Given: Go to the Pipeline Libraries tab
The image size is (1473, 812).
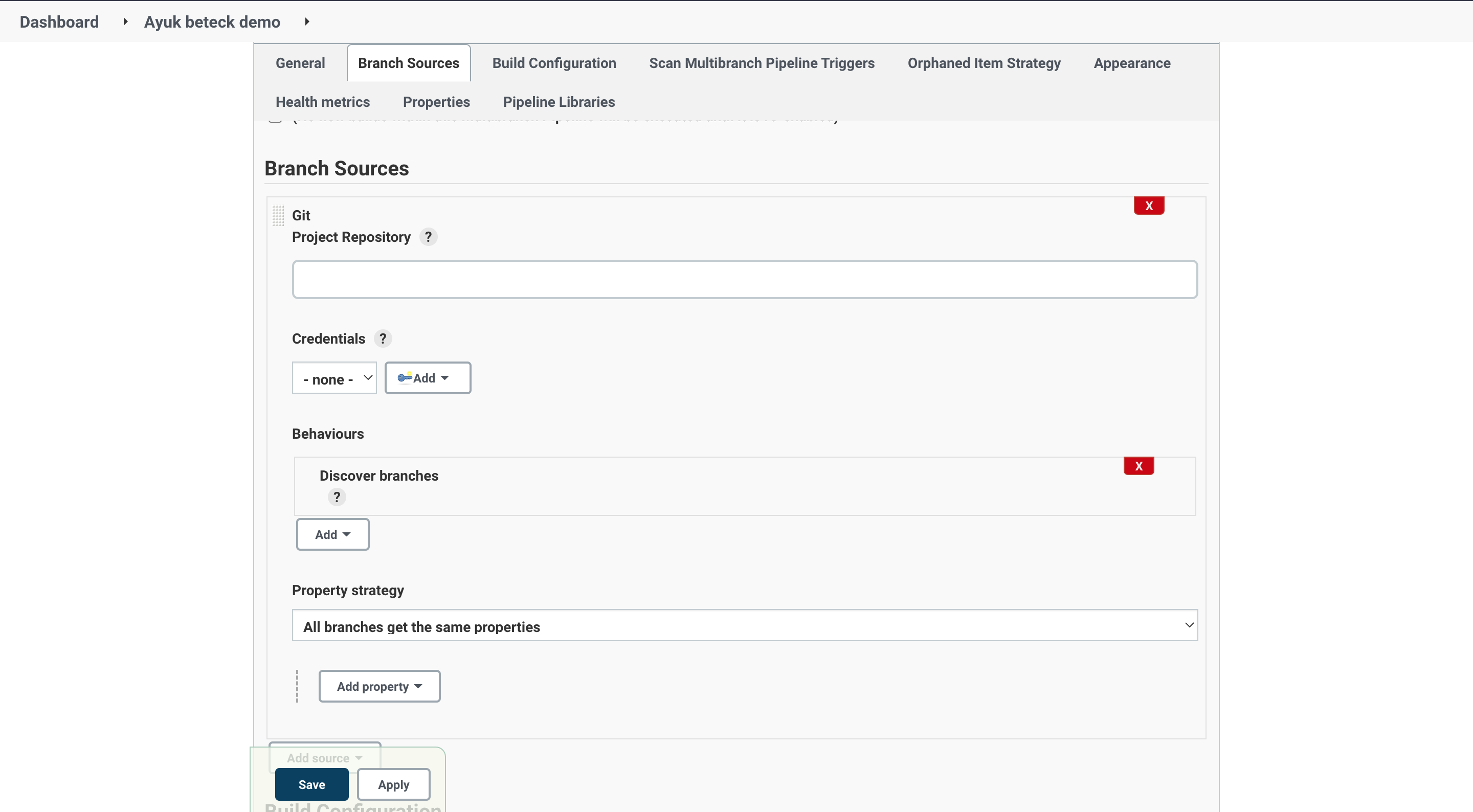Looking at the screenshot, I should tap(558, 102).
